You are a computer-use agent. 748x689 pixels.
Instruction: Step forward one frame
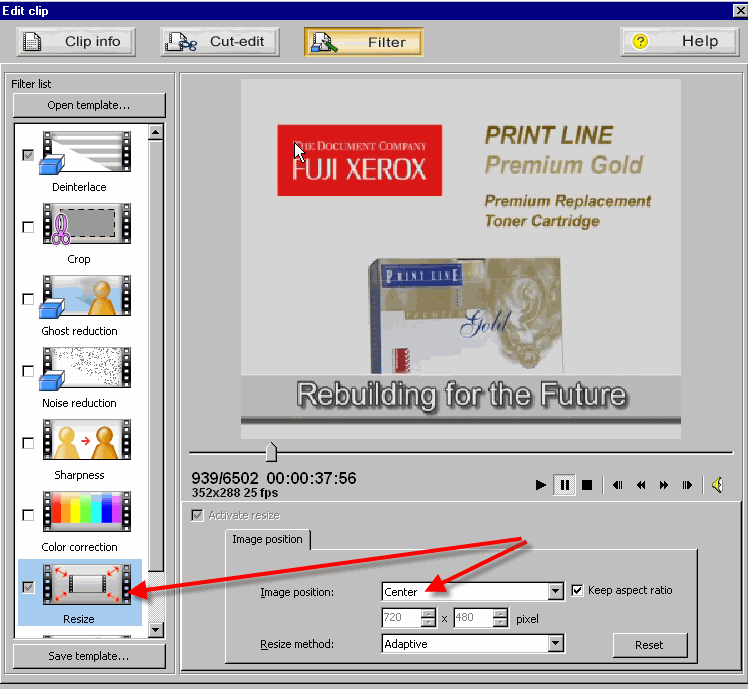pos(687,485)
